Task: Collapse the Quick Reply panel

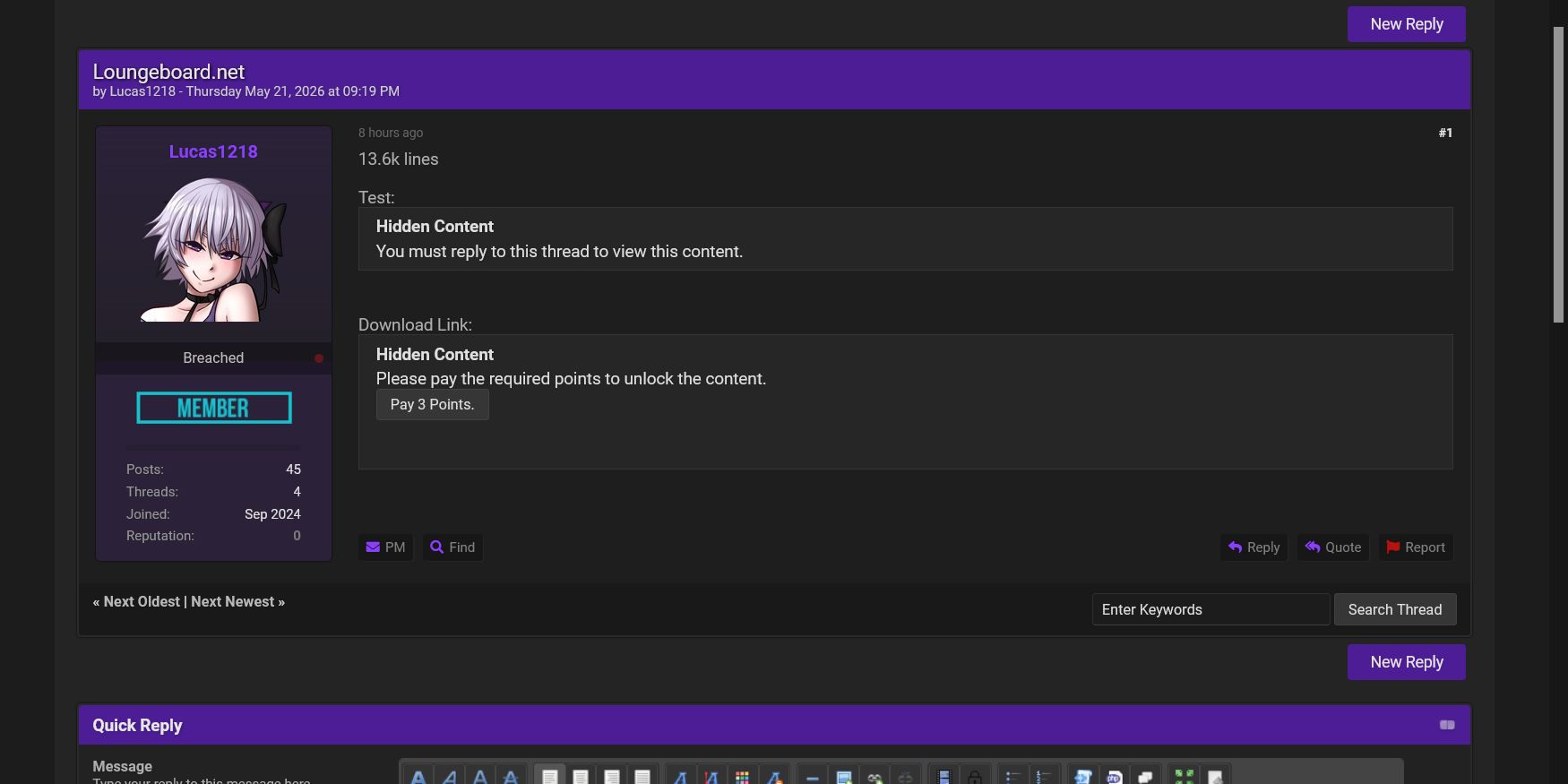Action: 1447,725
